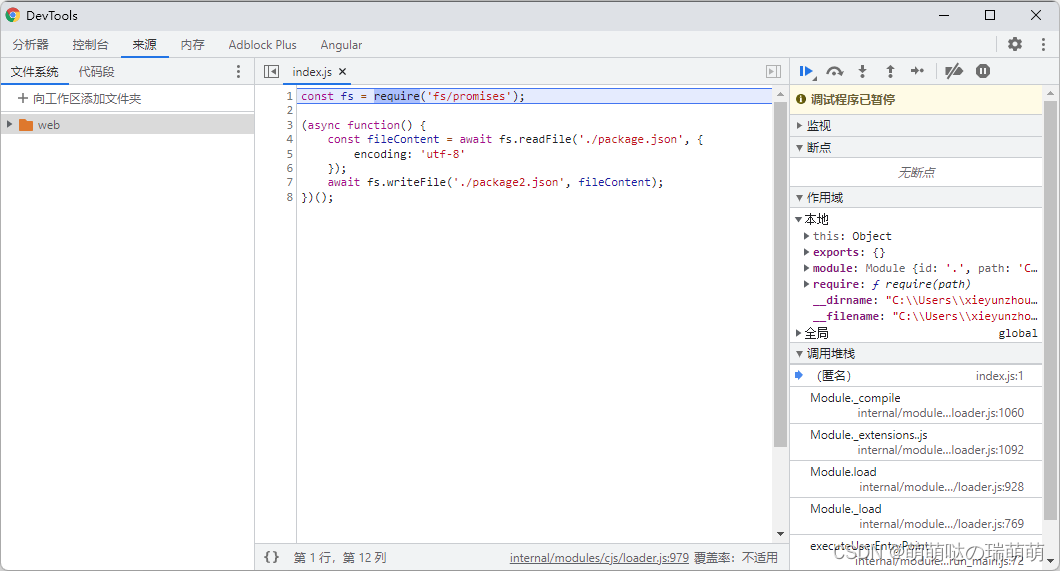Select Module.load call frame
Image resolution: width=1060 pixels, height=571 pixels.
tap(916, 479)
